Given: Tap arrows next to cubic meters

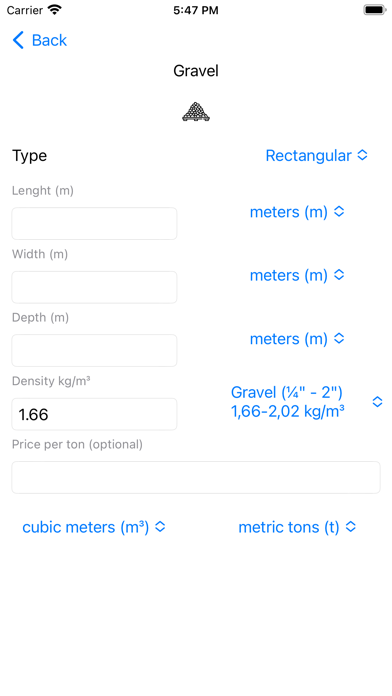Looking at the screenshot, I should [160, 527].
